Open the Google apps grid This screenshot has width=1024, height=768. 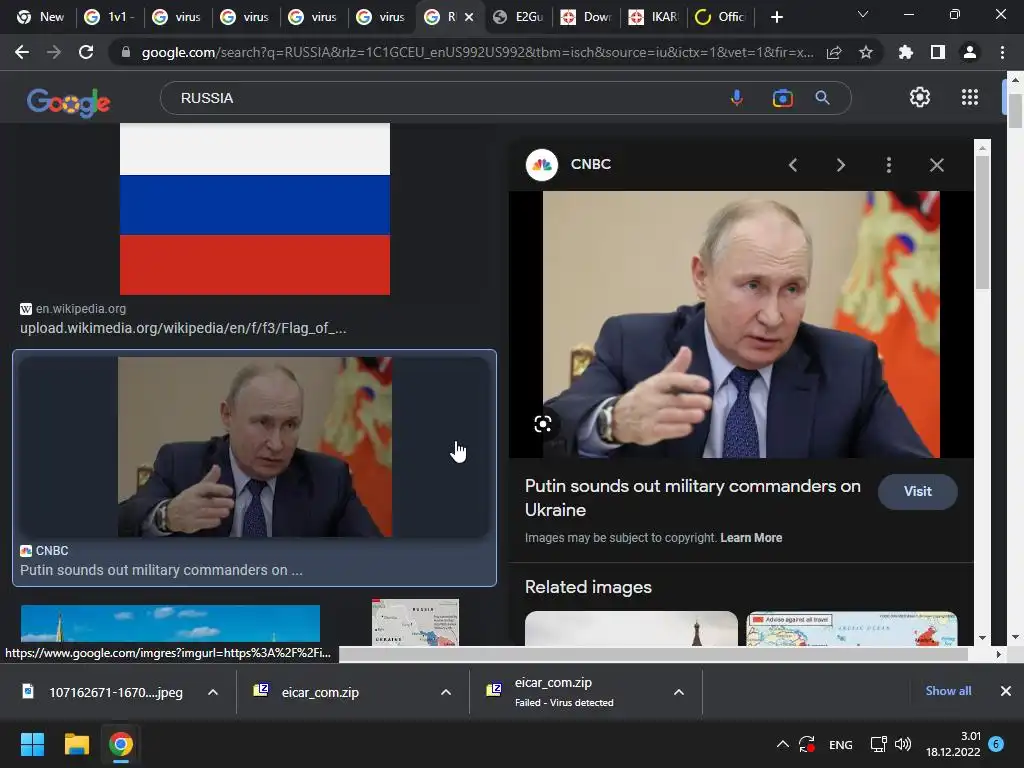(970, 97)
